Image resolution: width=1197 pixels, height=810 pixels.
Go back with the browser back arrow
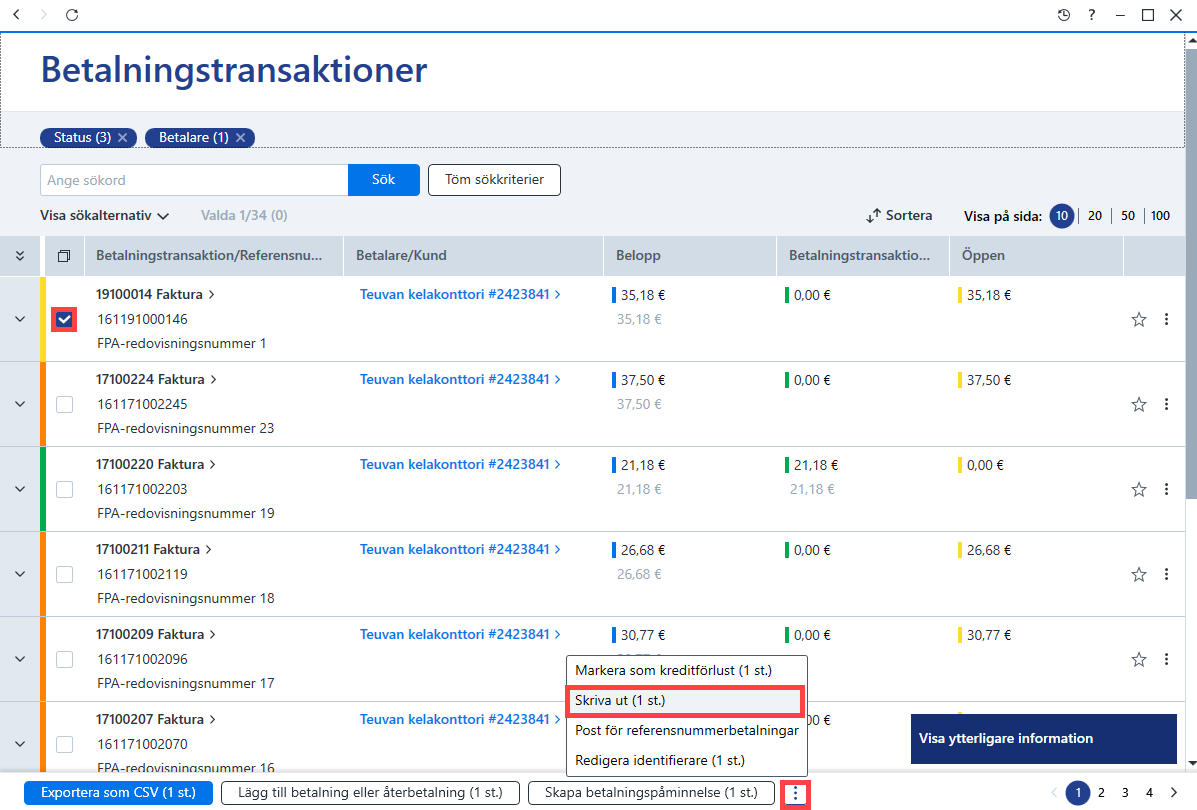(x=16, y=15)
